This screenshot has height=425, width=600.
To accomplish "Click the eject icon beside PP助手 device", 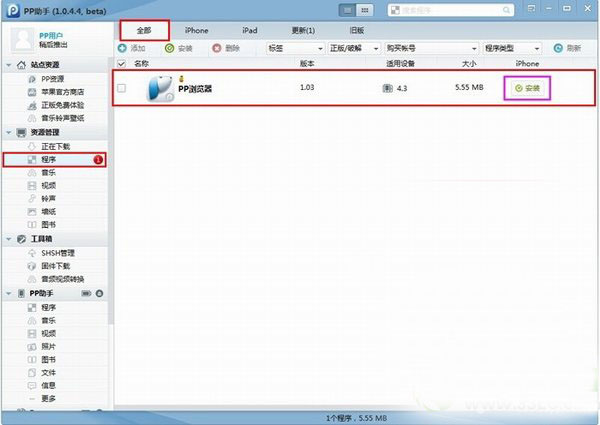I will pos(99,293).
